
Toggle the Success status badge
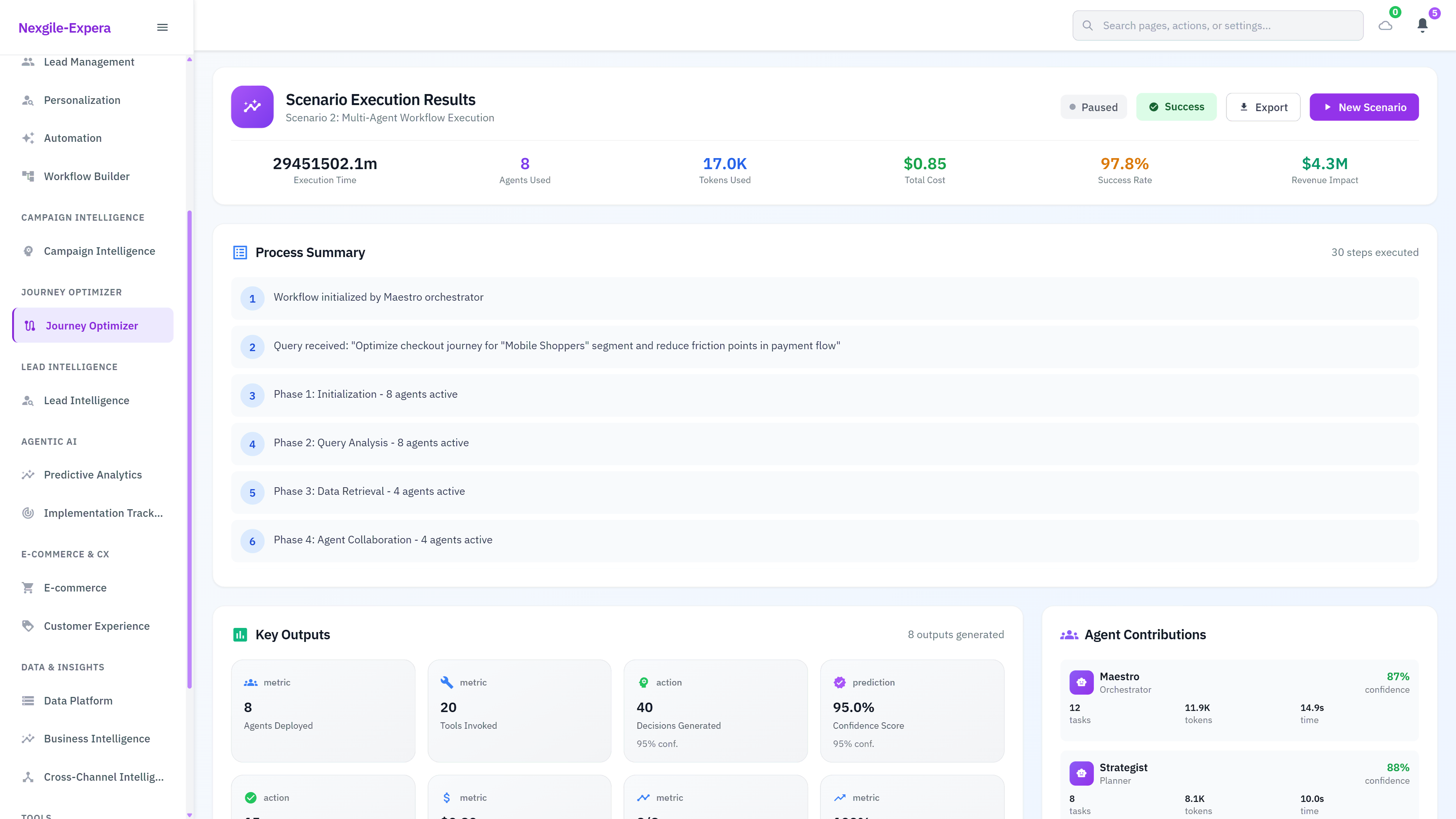point(1176,106)
